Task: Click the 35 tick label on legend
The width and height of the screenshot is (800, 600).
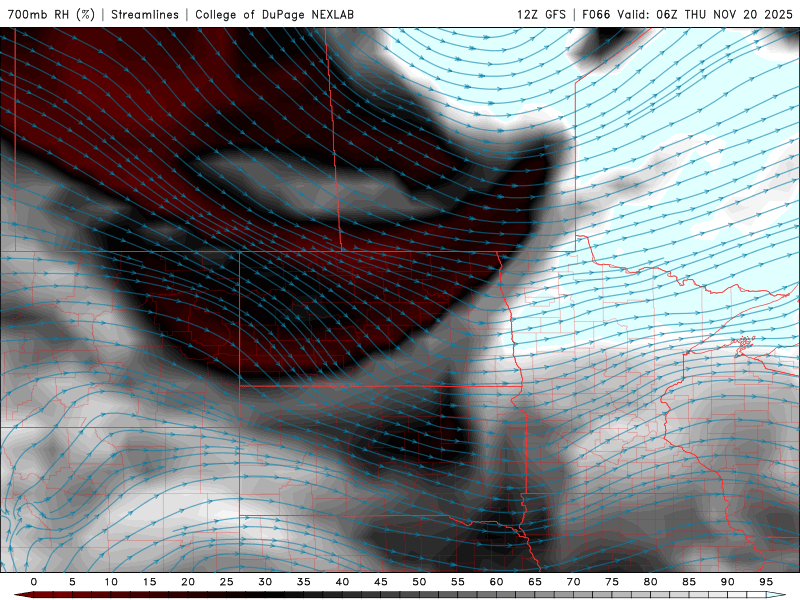Action: (x=304, y=582)
